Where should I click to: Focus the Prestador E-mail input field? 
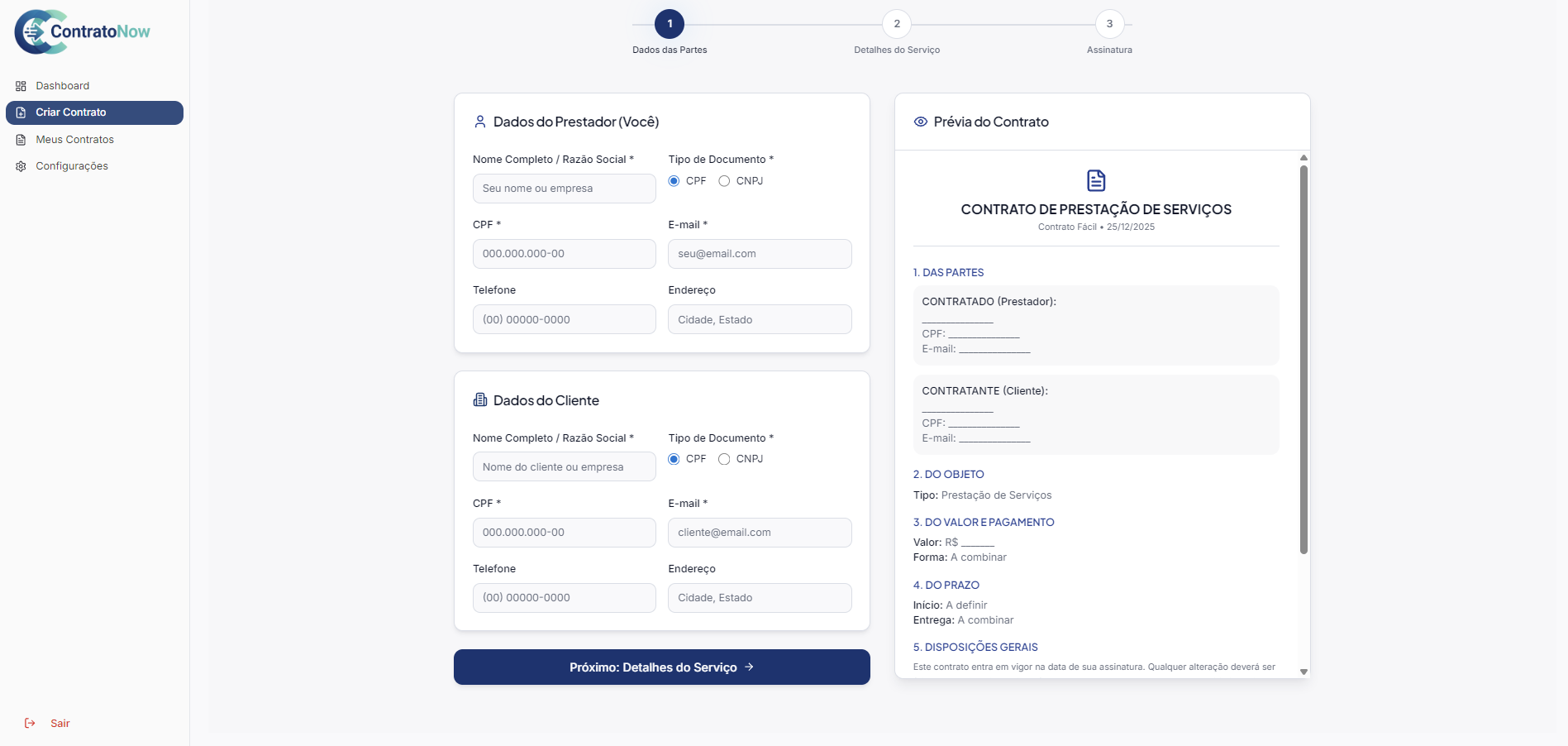[x=759, y=254]
